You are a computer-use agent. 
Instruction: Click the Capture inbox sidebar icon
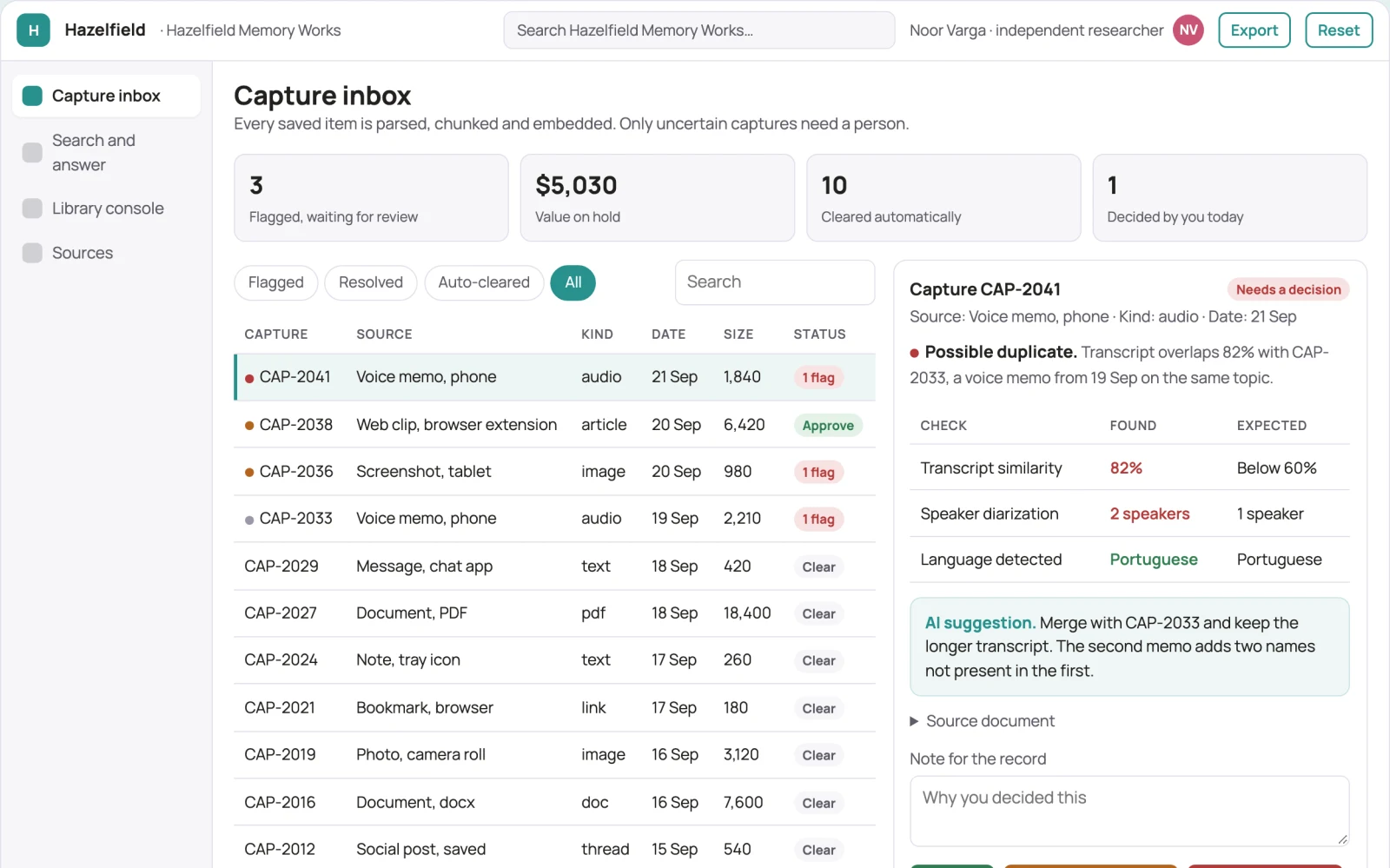32,96
